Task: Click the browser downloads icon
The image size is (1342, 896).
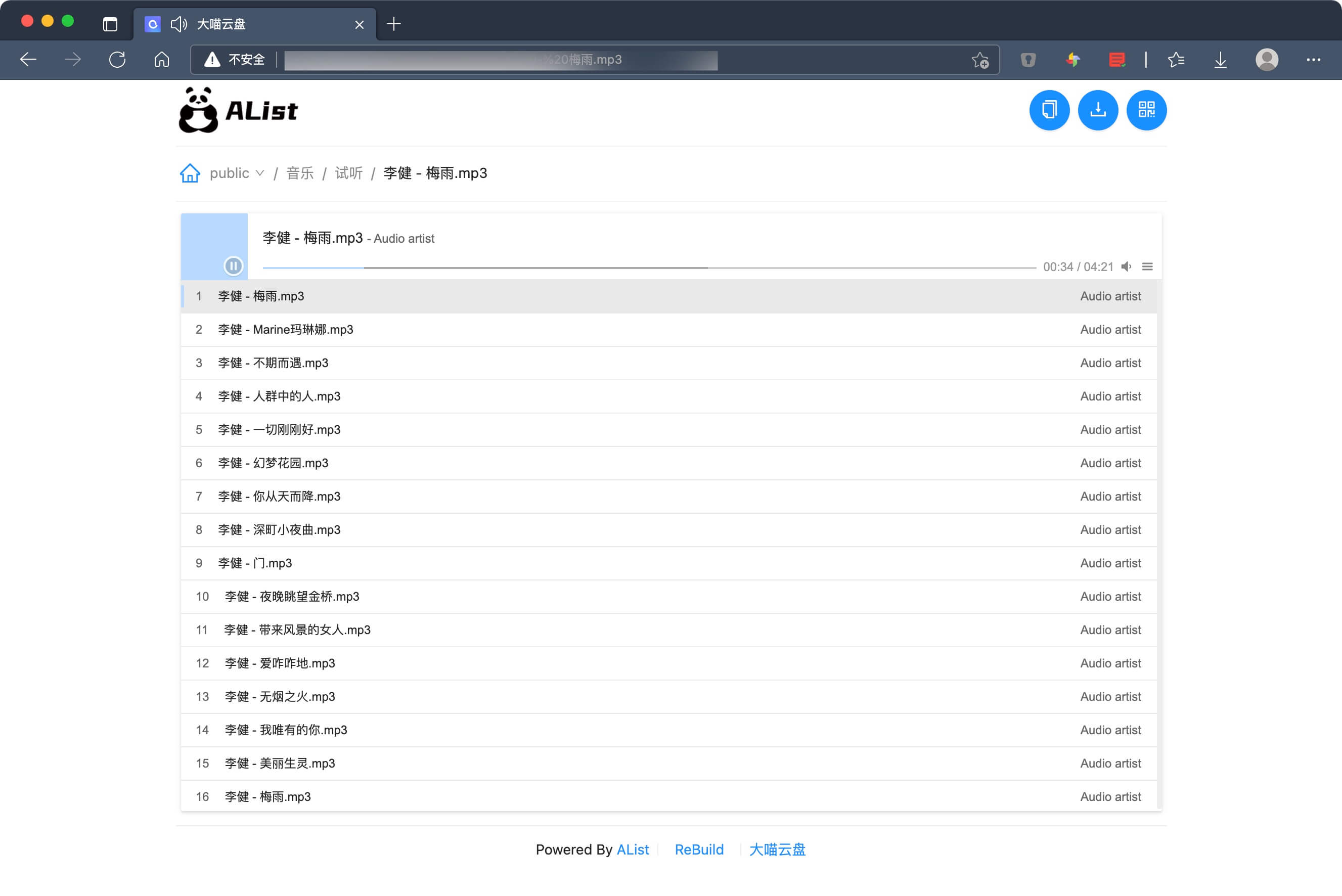Action: [x=1220, y=60]
